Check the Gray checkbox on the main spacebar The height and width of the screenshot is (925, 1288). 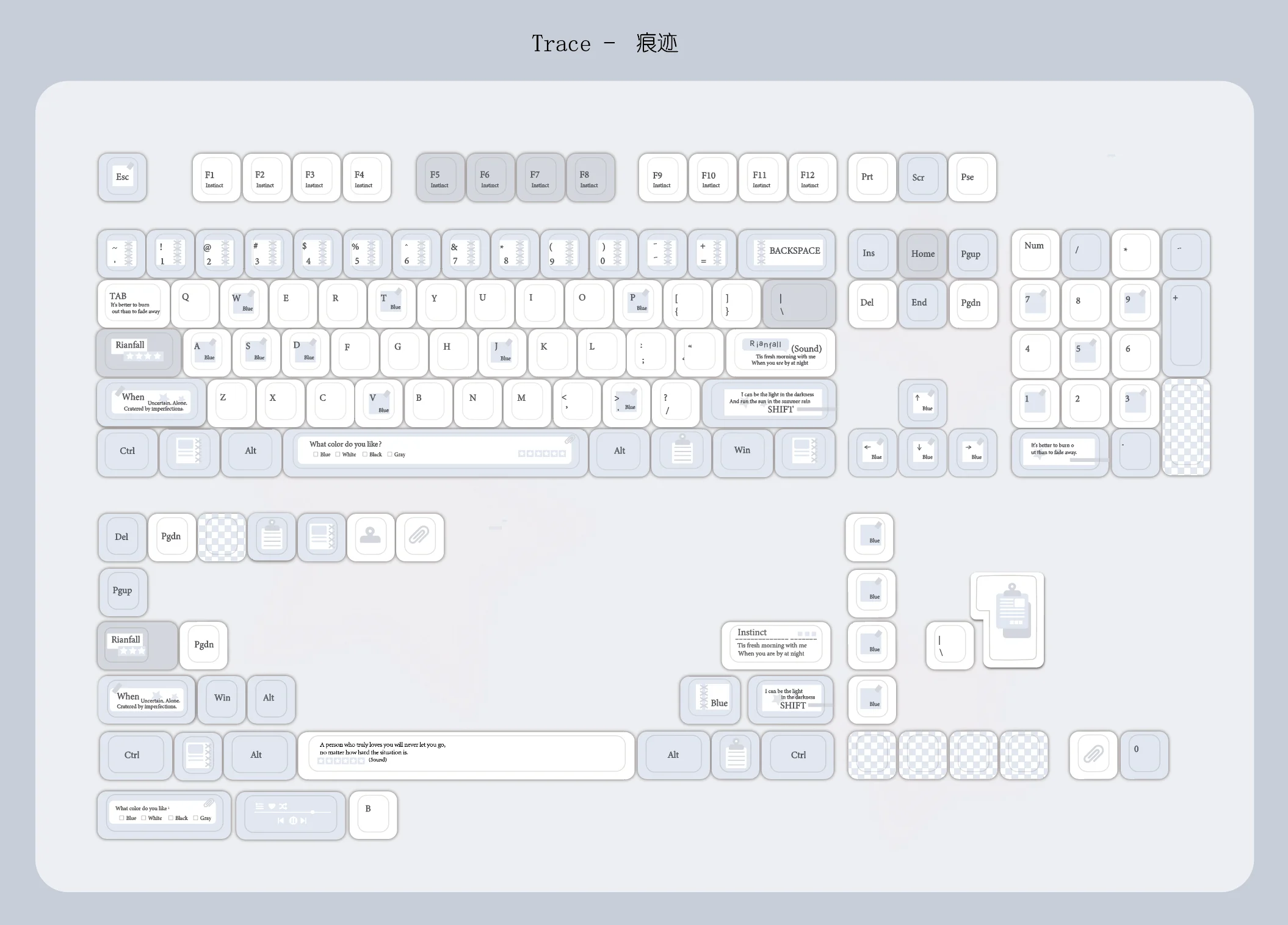click(x=389, y=455)
